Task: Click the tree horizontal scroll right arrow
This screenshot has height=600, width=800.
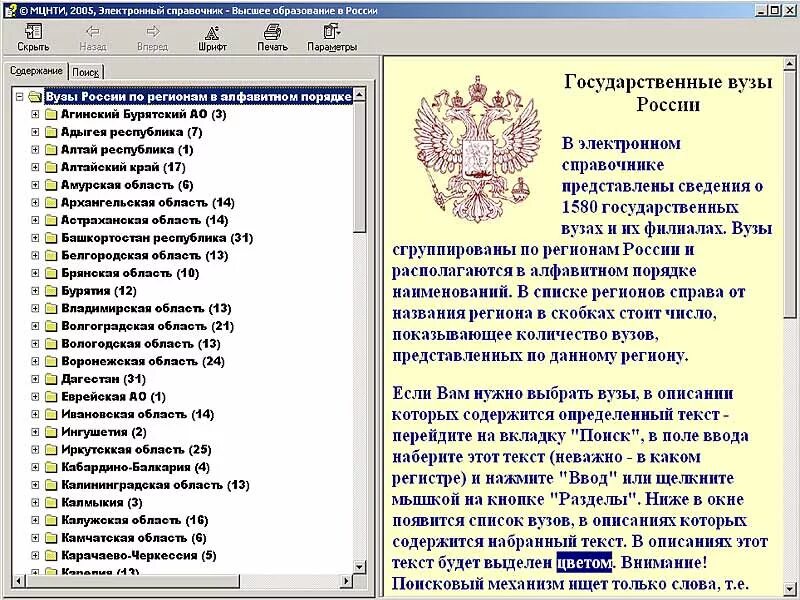Action: pyautogui.click(x=346, y=581)
